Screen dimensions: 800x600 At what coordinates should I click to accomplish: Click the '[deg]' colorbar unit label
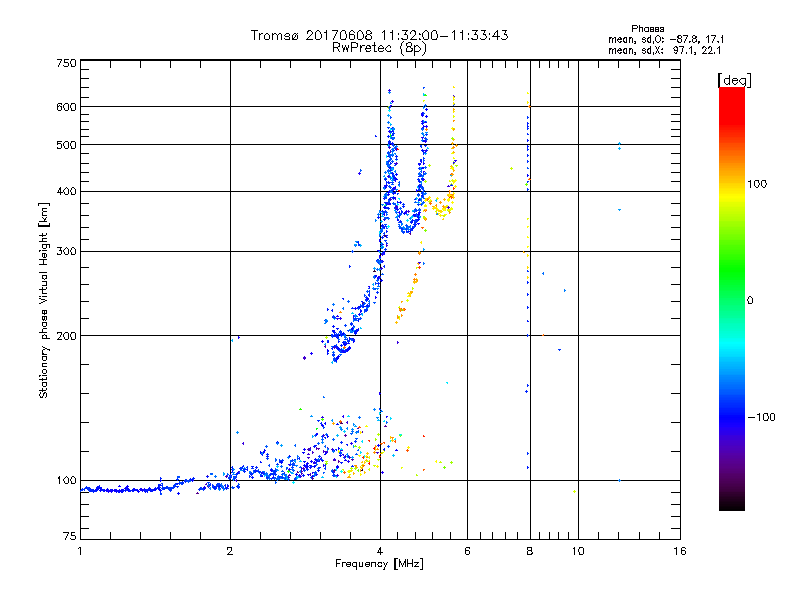point(734,80)
